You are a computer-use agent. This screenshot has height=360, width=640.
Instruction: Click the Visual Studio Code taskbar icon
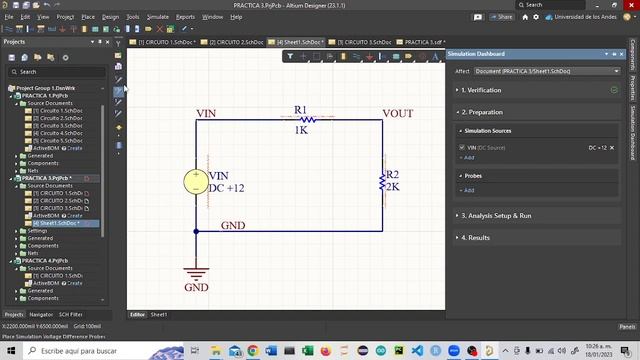(x=417, y=351)
